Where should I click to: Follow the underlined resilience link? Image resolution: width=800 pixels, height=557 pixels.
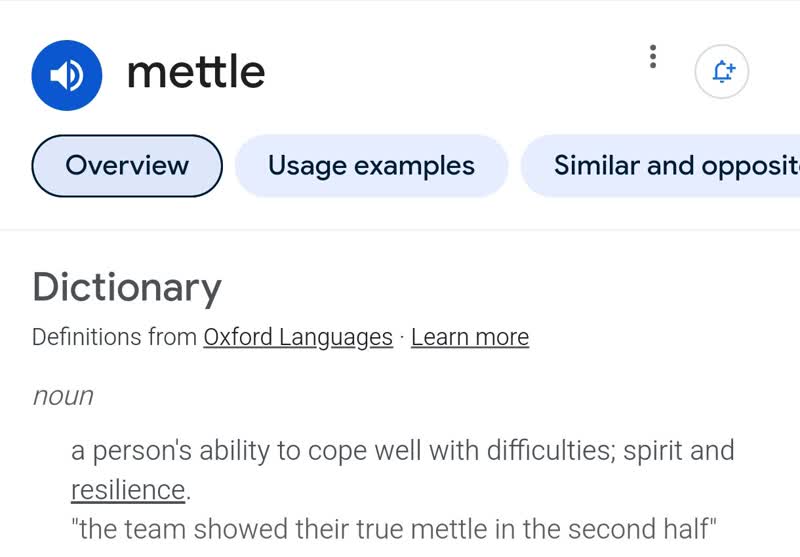pos(128,490)
